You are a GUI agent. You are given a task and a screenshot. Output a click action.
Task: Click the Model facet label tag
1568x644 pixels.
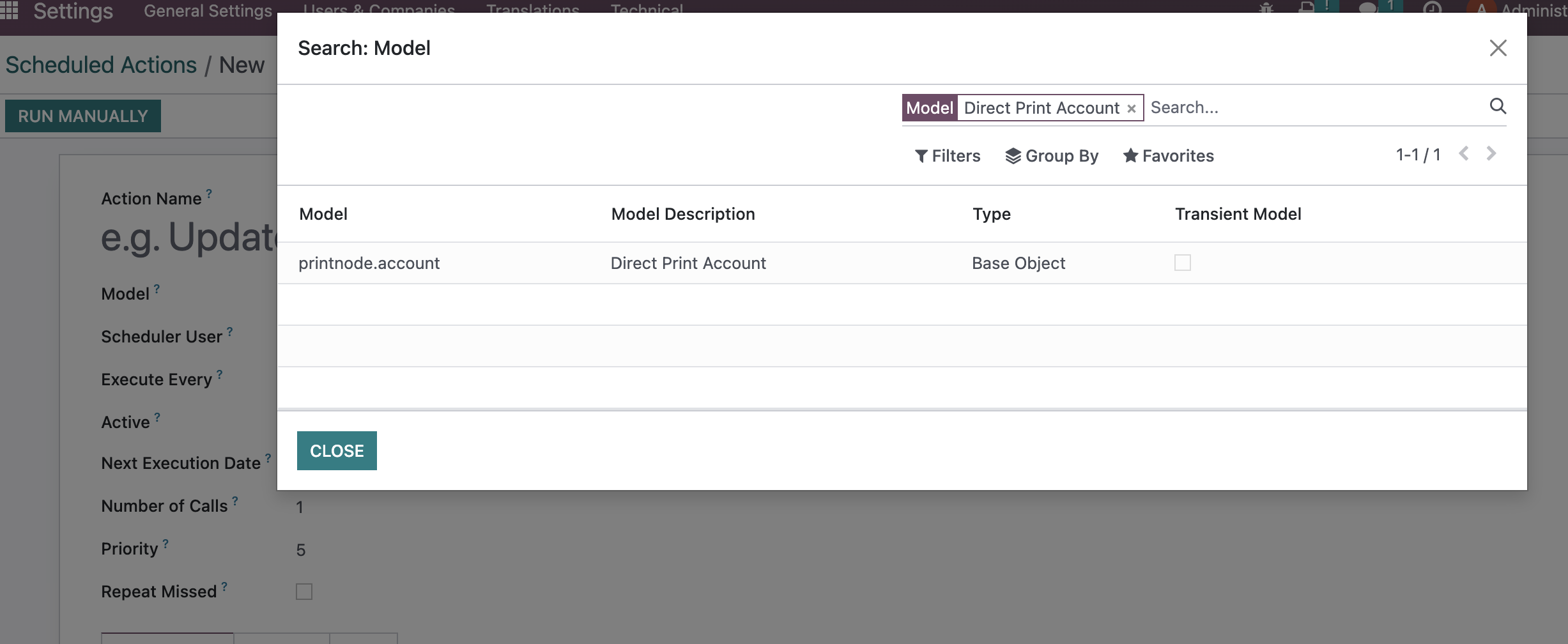tap(930, 108)
